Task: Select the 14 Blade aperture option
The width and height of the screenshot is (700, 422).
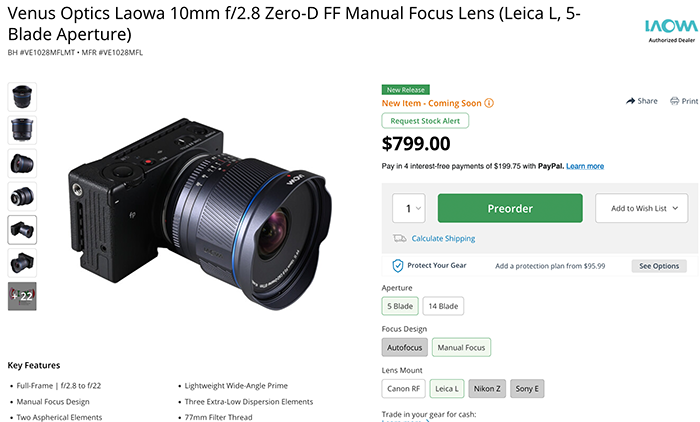Action: 444,306
